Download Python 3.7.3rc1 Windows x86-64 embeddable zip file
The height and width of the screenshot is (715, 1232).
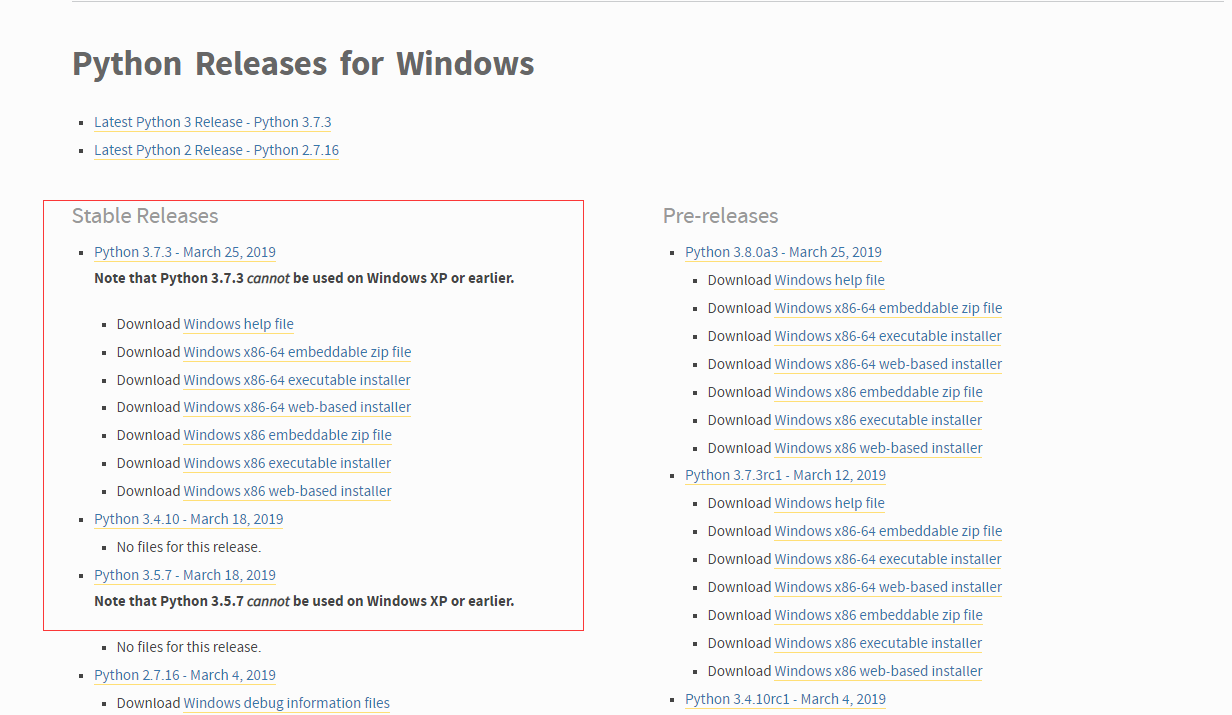coord(889,531)
